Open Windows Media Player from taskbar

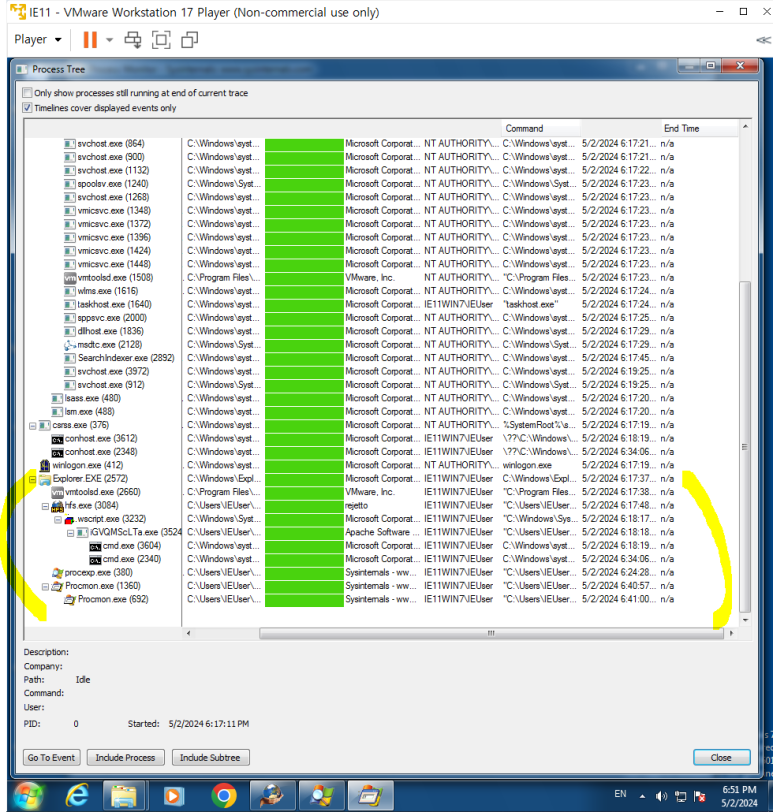click(173, 795)
